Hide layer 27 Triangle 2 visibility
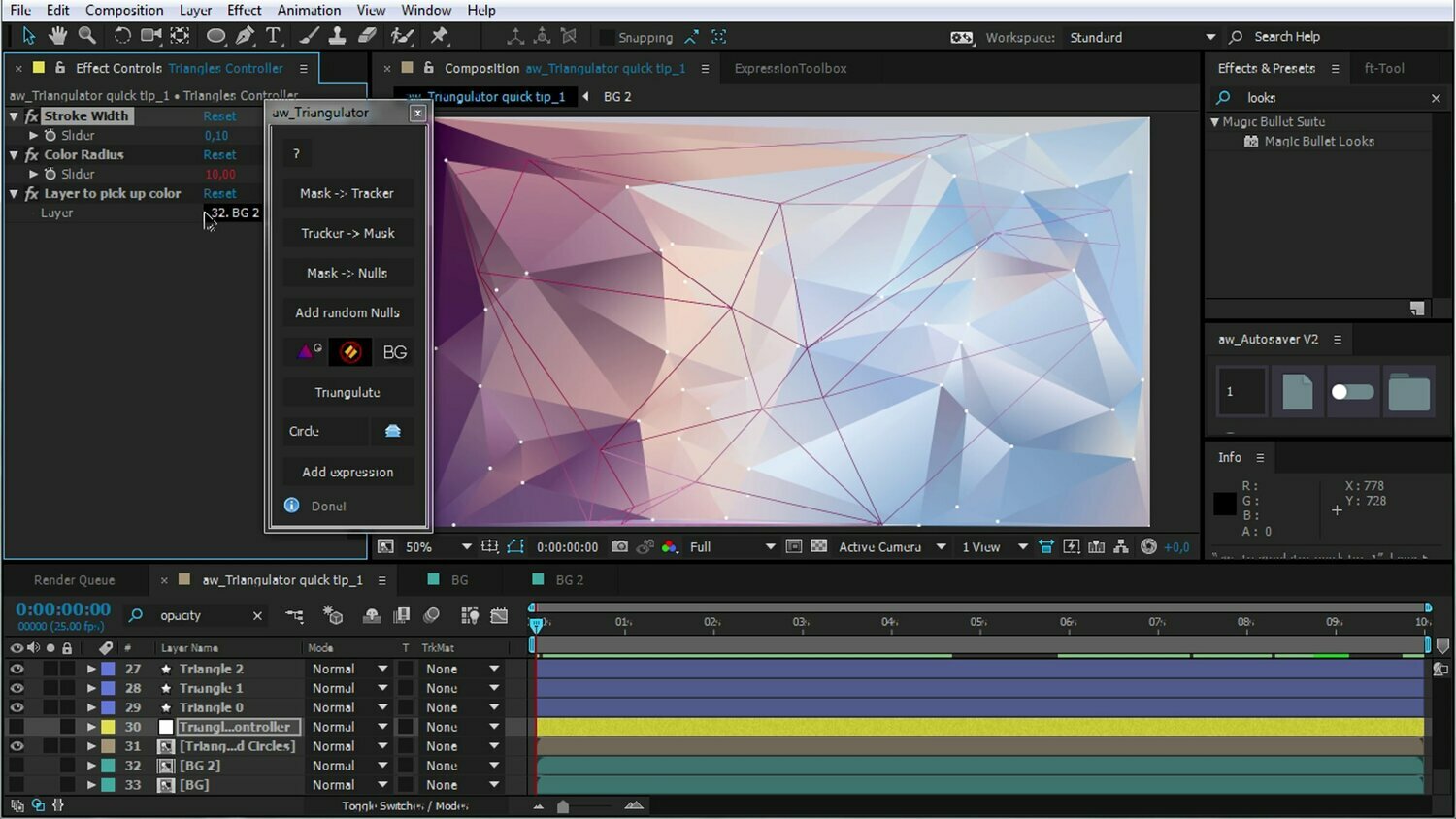This screenshot has height=819, width=1456. (17, 669)
